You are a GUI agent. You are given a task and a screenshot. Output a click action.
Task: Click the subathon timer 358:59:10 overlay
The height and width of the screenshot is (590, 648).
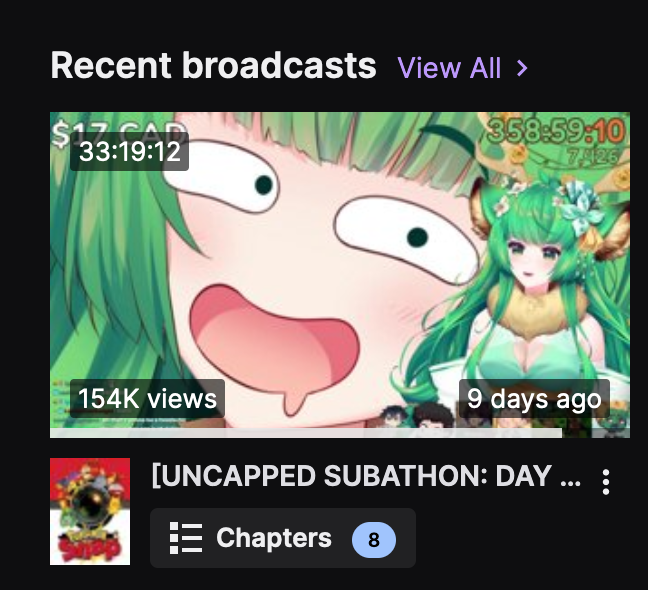[x=555, y=131]
